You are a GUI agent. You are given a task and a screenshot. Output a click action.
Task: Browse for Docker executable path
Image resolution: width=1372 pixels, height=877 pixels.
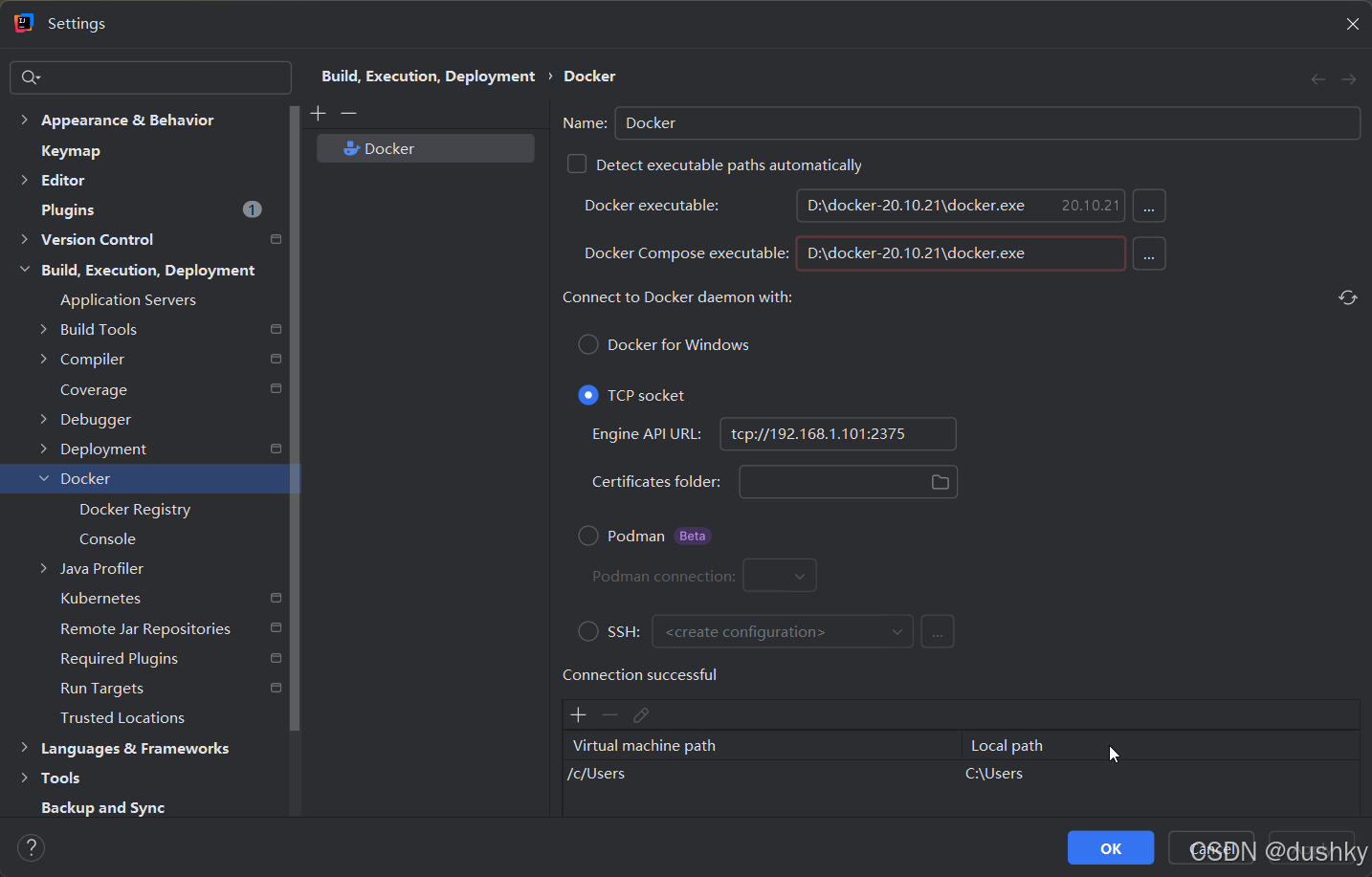(x=1149, y=206)
